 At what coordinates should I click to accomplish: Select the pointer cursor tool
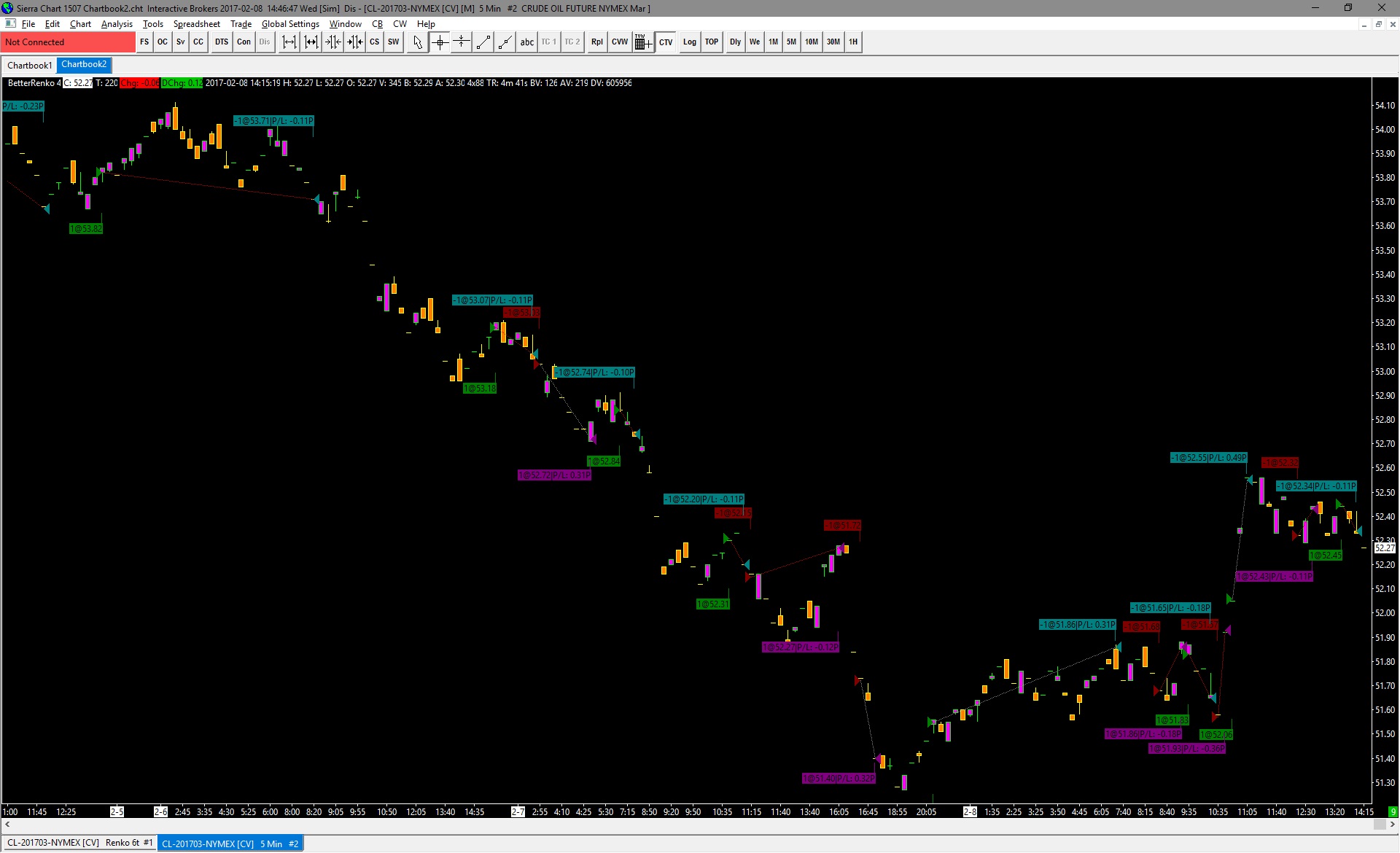pos(417,42)
